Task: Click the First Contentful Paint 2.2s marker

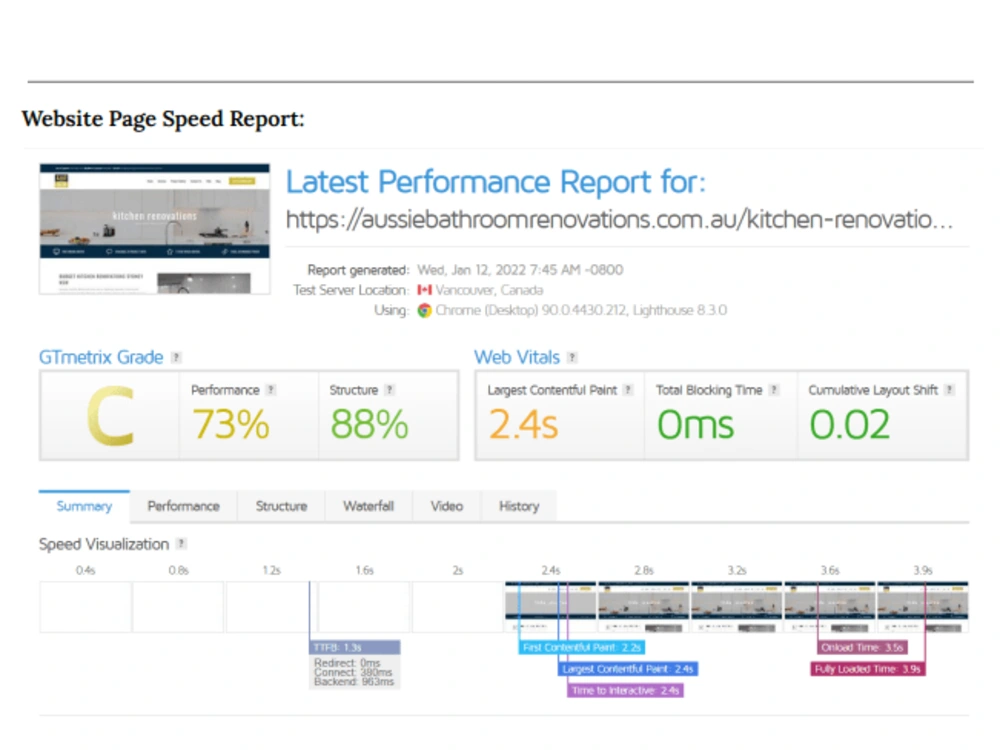Action: point(582,647)
